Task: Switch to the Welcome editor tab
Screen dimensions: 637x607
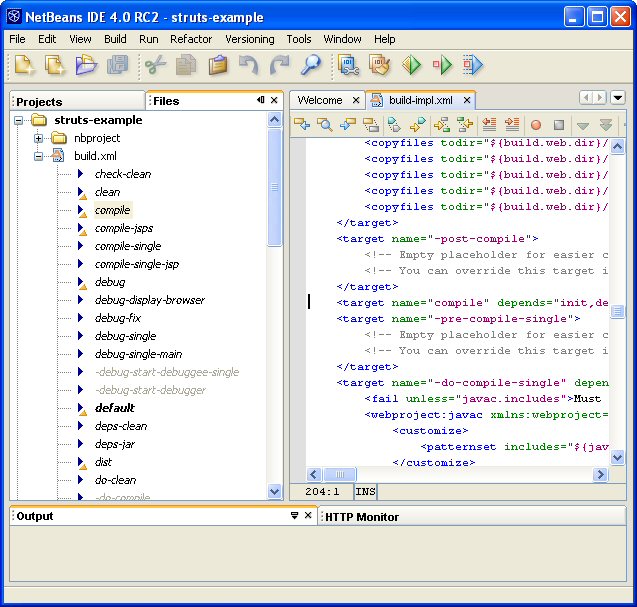Action: 320,100
